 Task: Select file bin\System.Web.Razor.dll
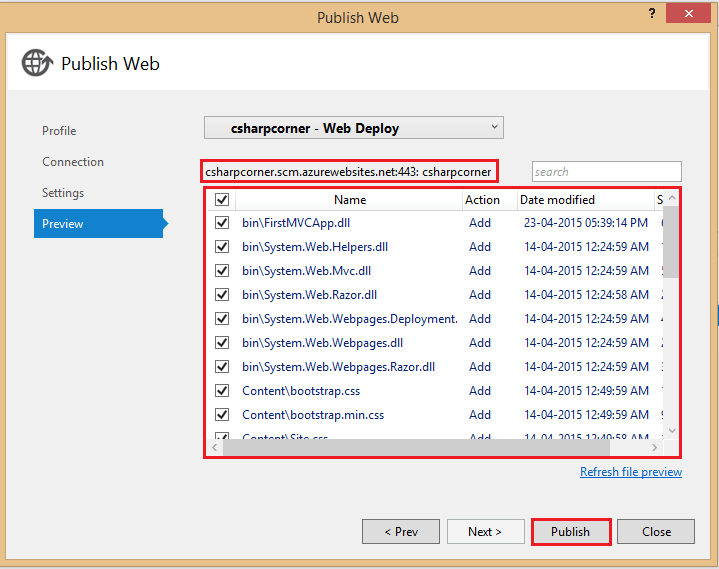coord(310,295)
